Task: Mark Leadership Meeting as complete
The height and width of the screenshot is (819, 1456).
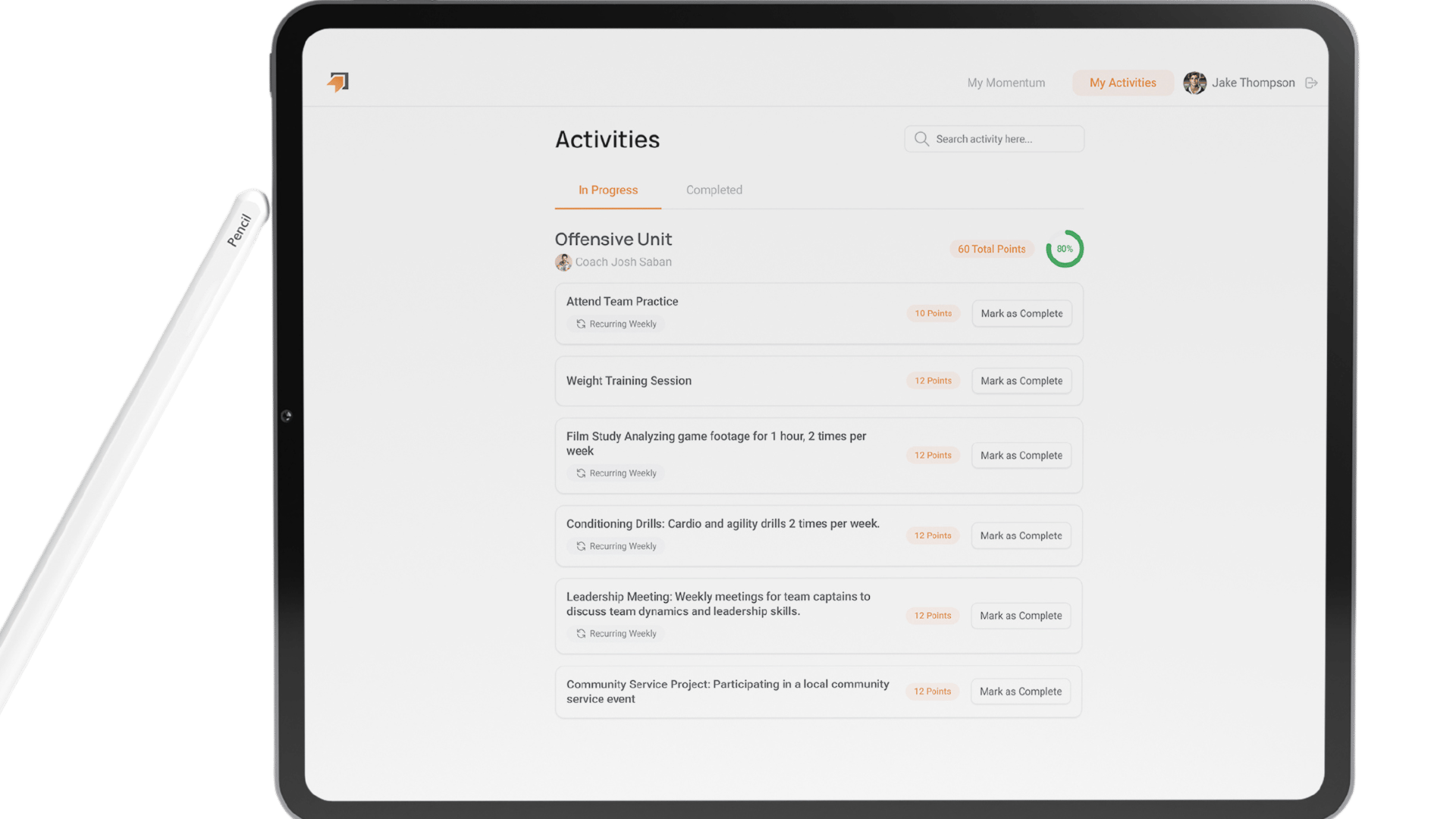Action: pyautogui.click(x=1021, y=616)
